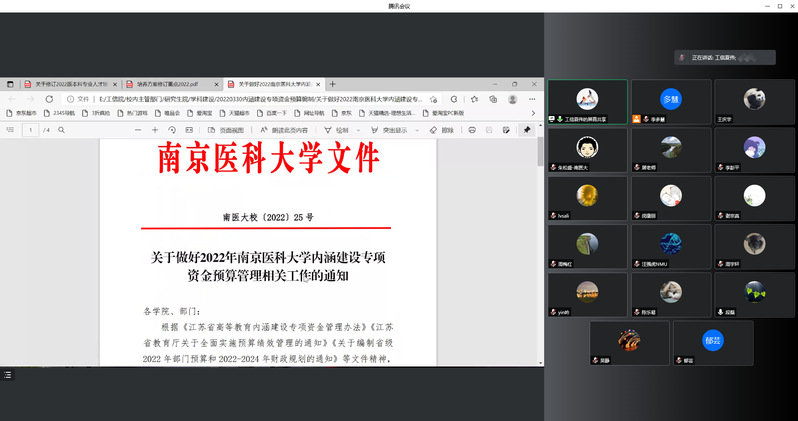Click the PDF page number field
The image size is (798, 421).
click(x=31, y=130)
